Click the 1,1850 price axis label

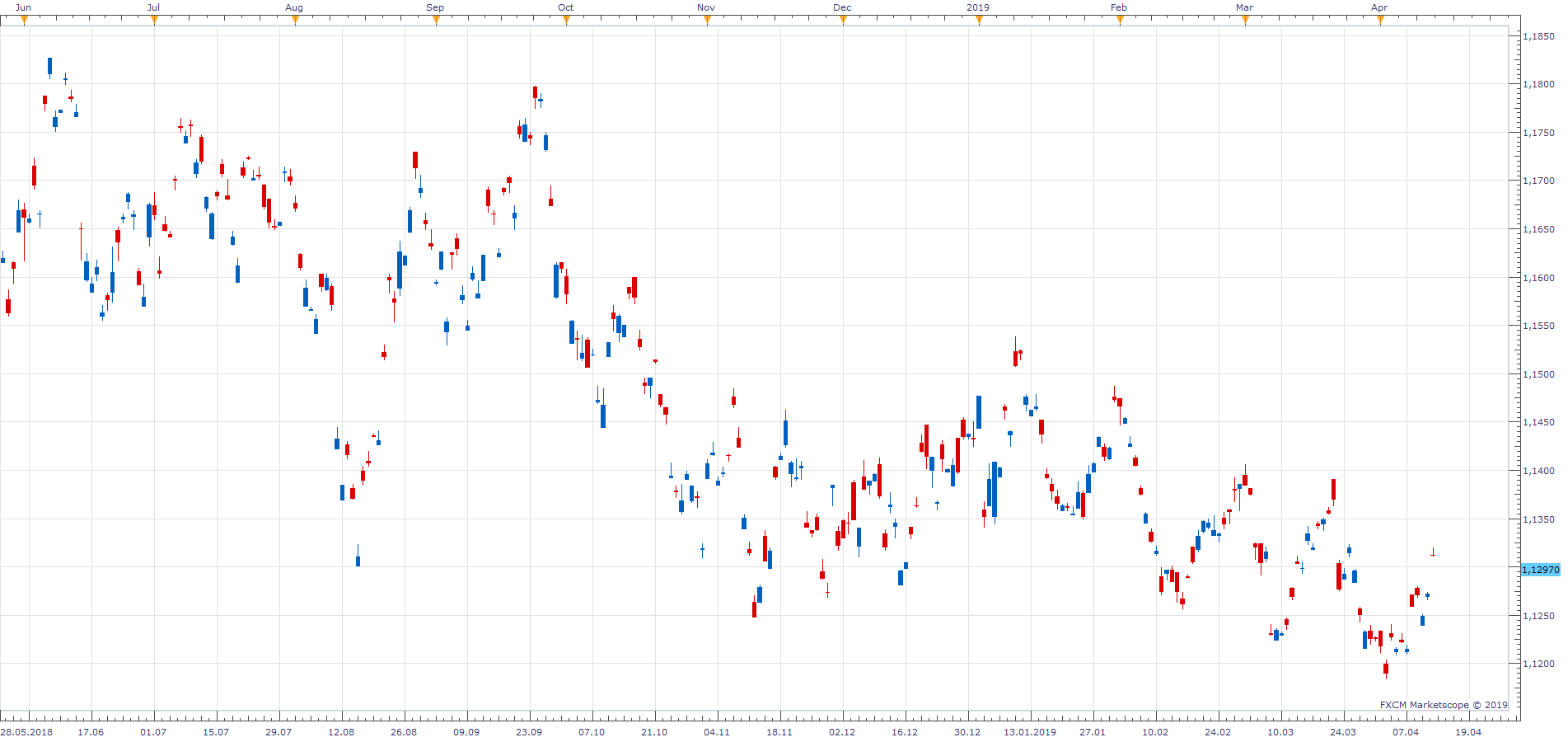(x=1538, y=36)
